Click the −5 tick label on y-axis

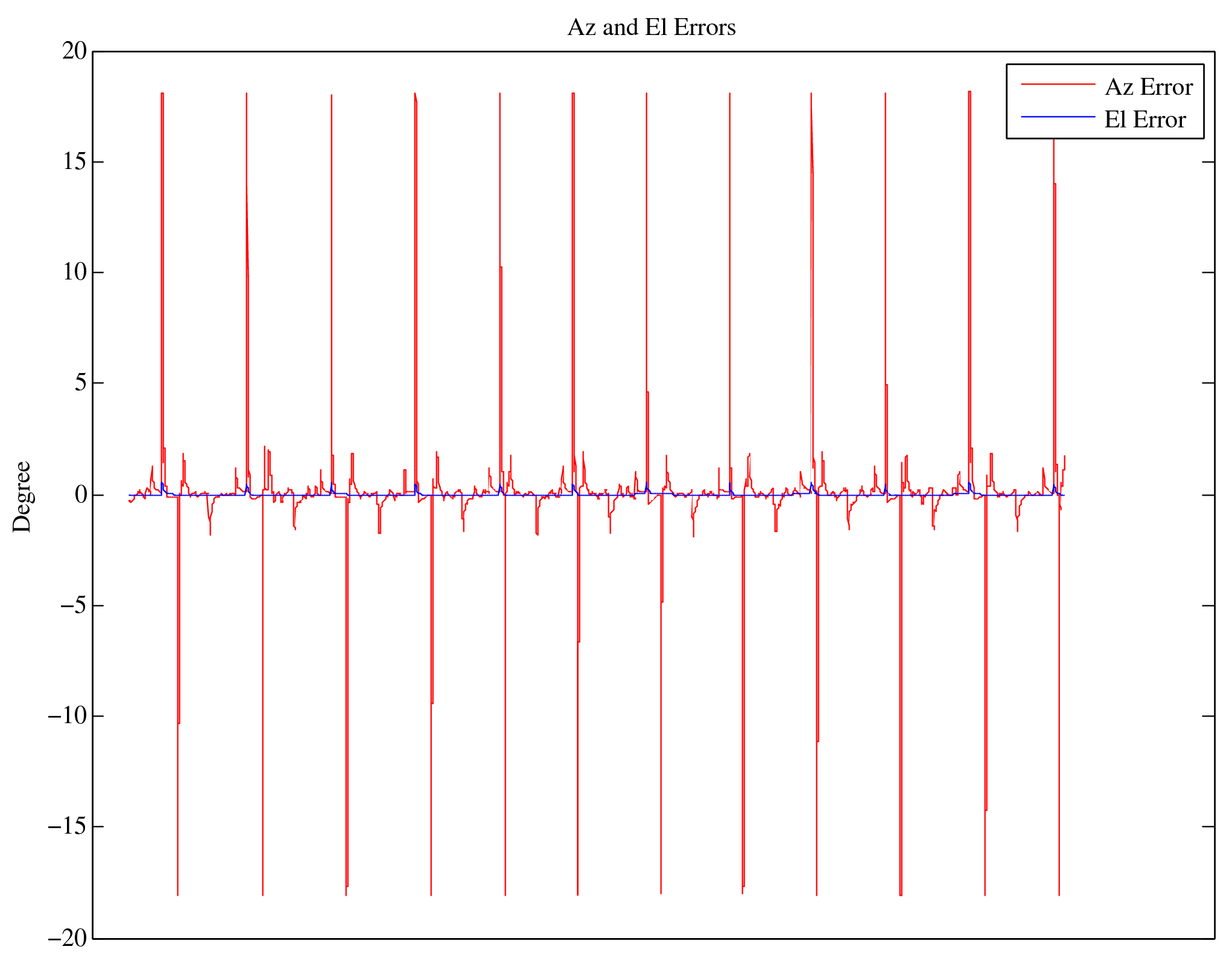tap(74, 605)
